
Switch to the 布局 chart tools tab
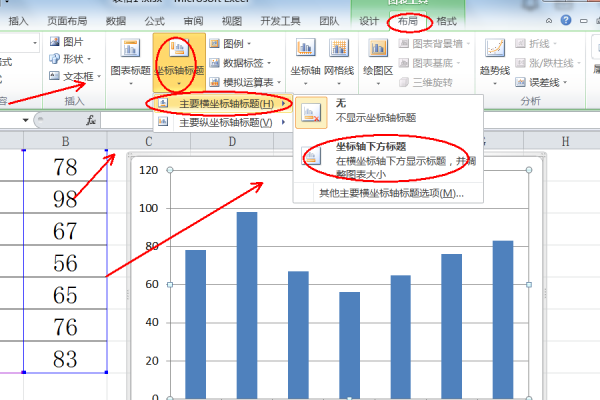[408, 21]
